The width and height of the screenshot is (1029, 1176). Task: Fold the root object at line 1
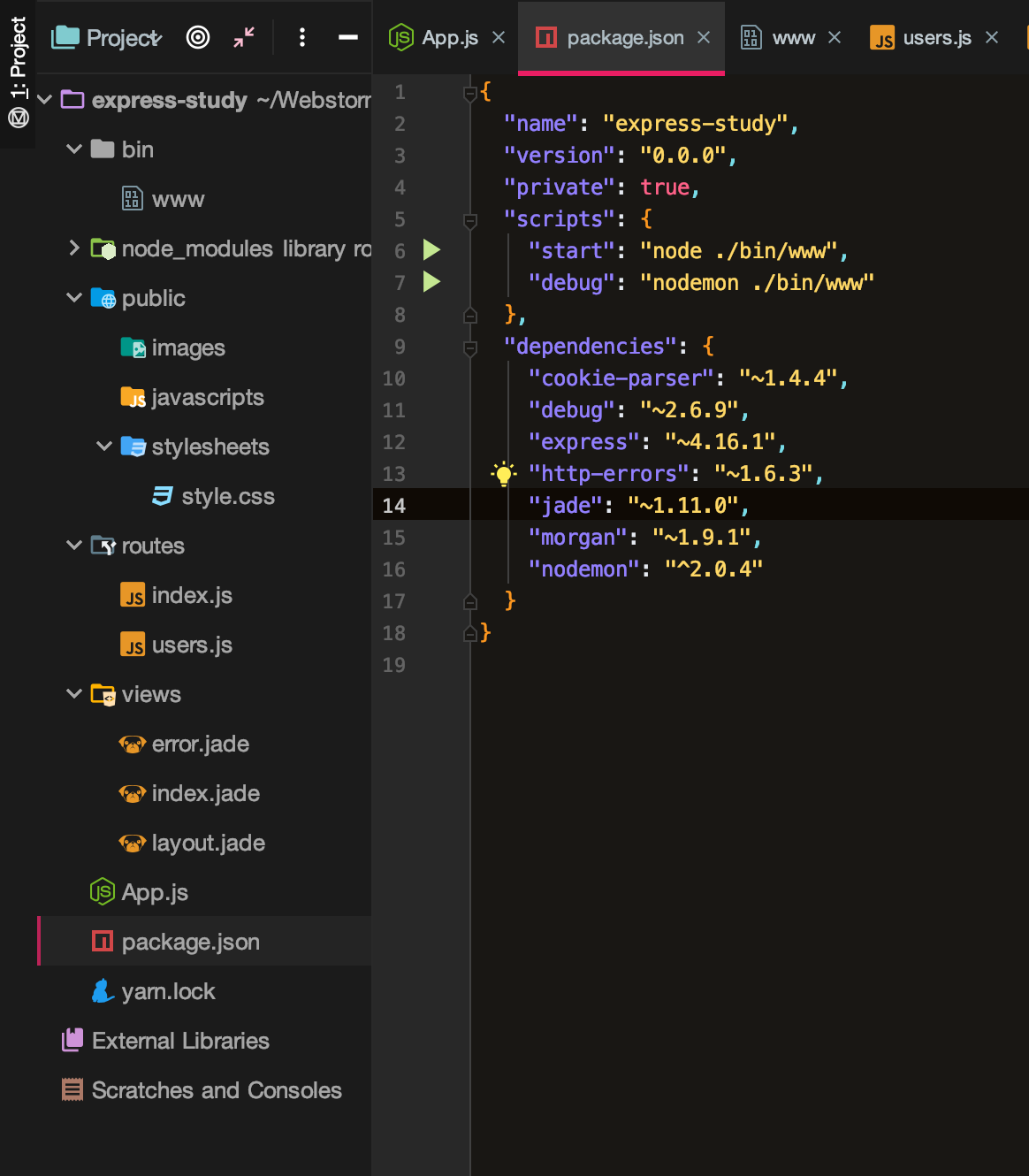pos(470,93)
